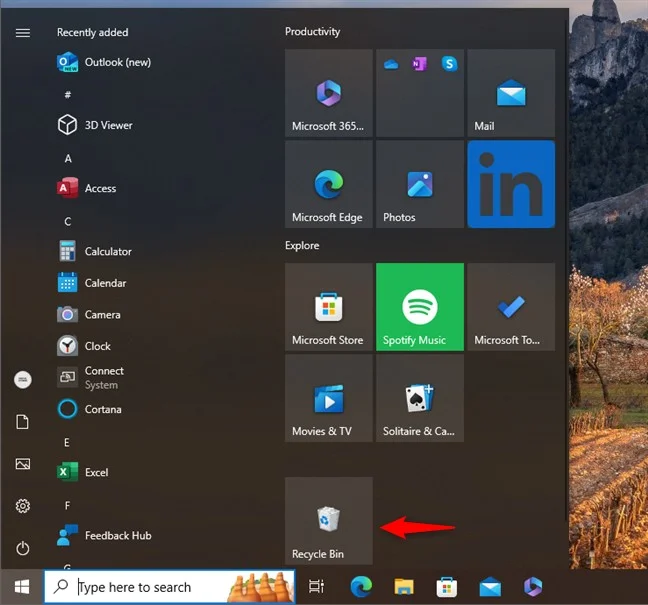Open the Solitaire & Casual Games tile

[420, 398]
